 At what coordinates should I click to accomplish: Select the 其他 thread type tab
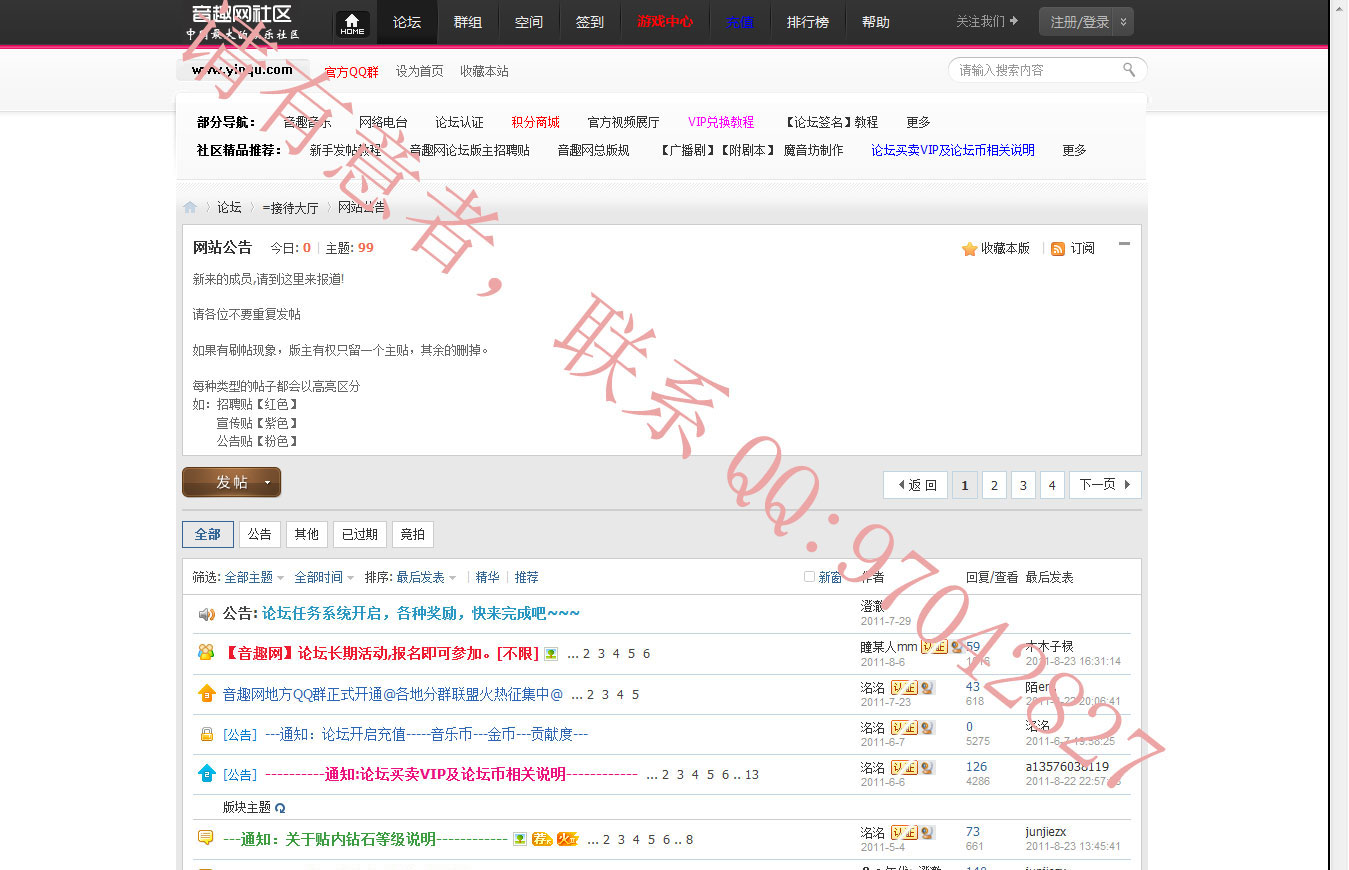pyautogui.click(x=307, y=534)
